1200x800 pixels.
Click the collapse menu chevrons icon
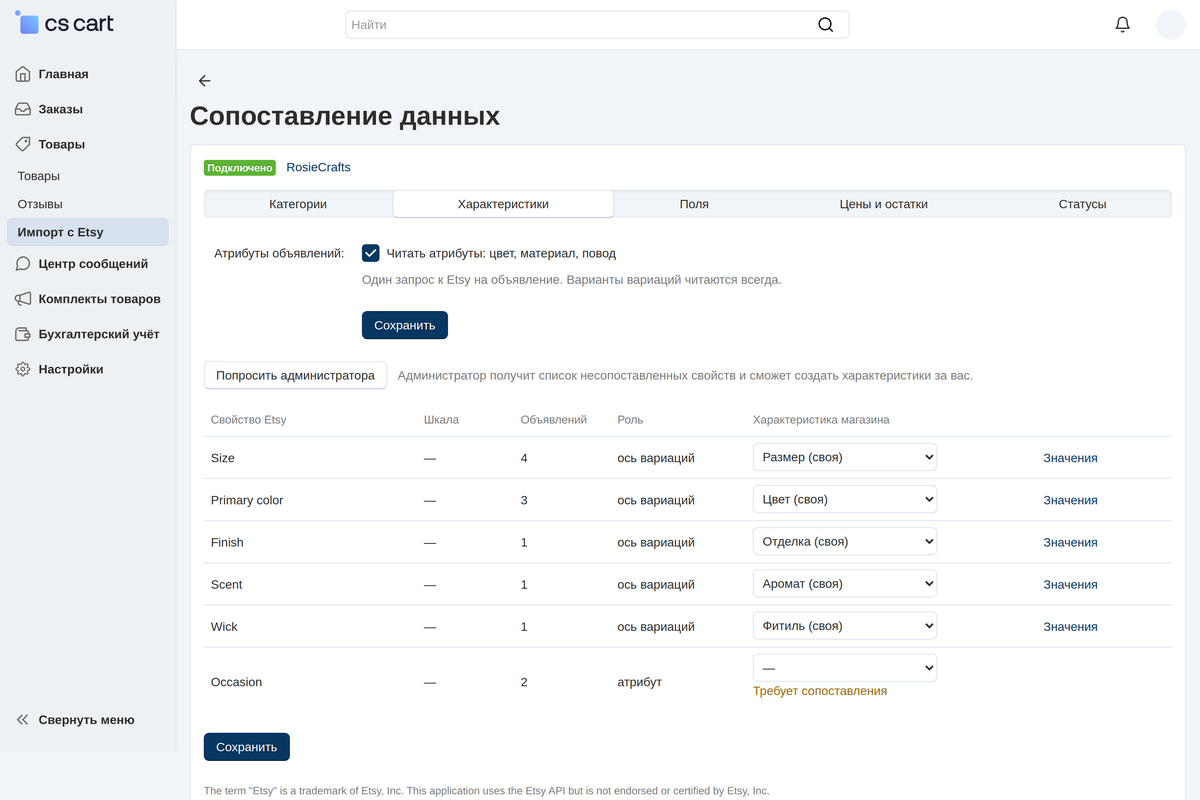click(x=23, y=720)
